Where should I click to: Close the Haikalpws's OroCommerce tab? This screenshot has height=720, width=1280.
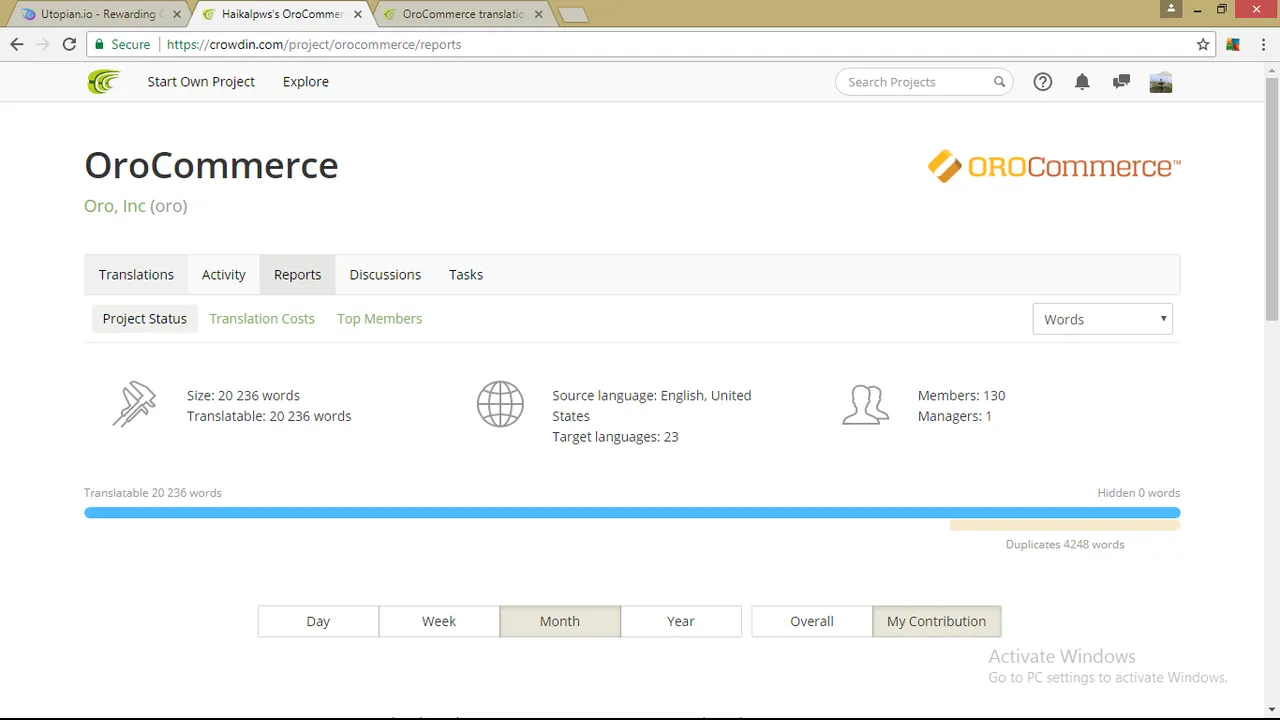pos(356,14)
